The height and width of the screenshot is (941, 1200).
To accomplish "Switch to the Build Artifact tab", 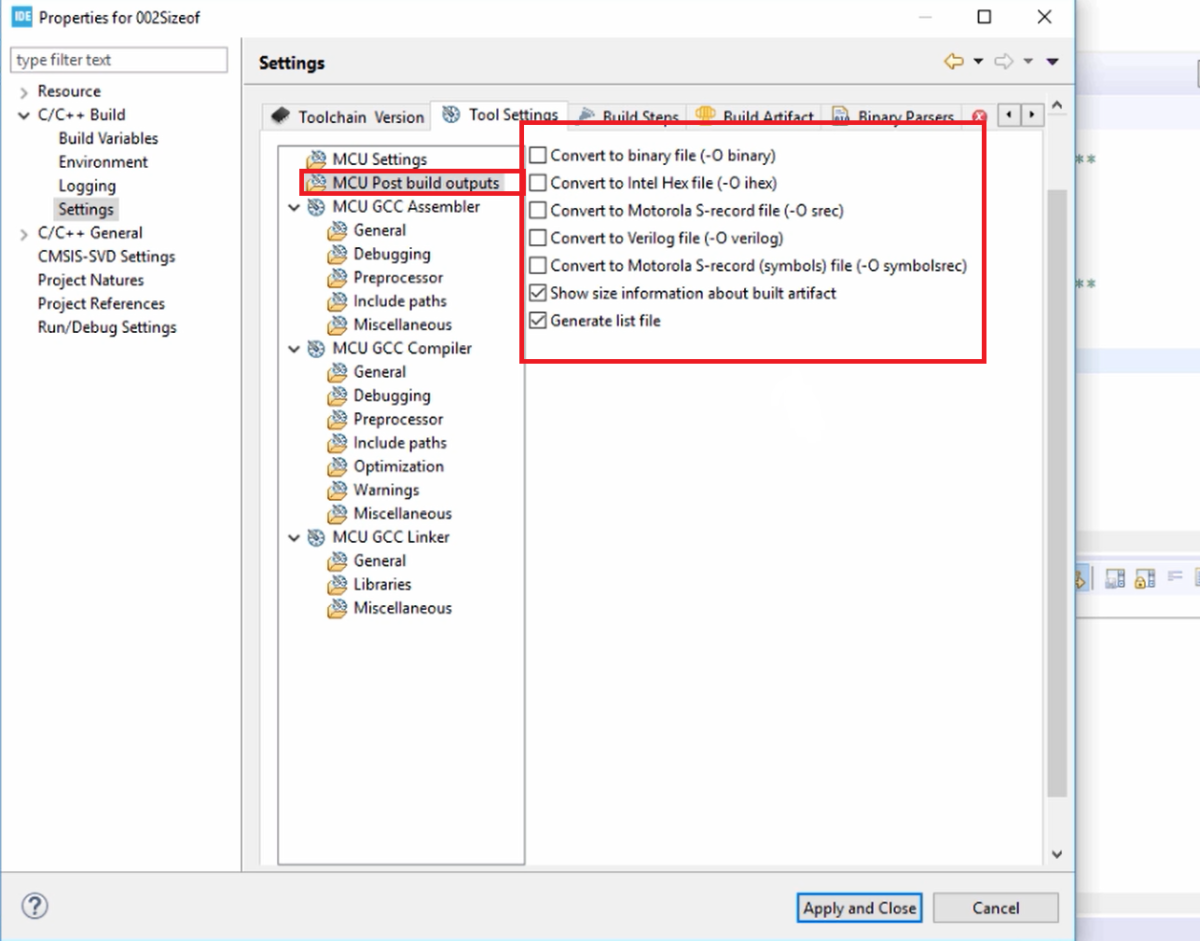I will 755,116.
